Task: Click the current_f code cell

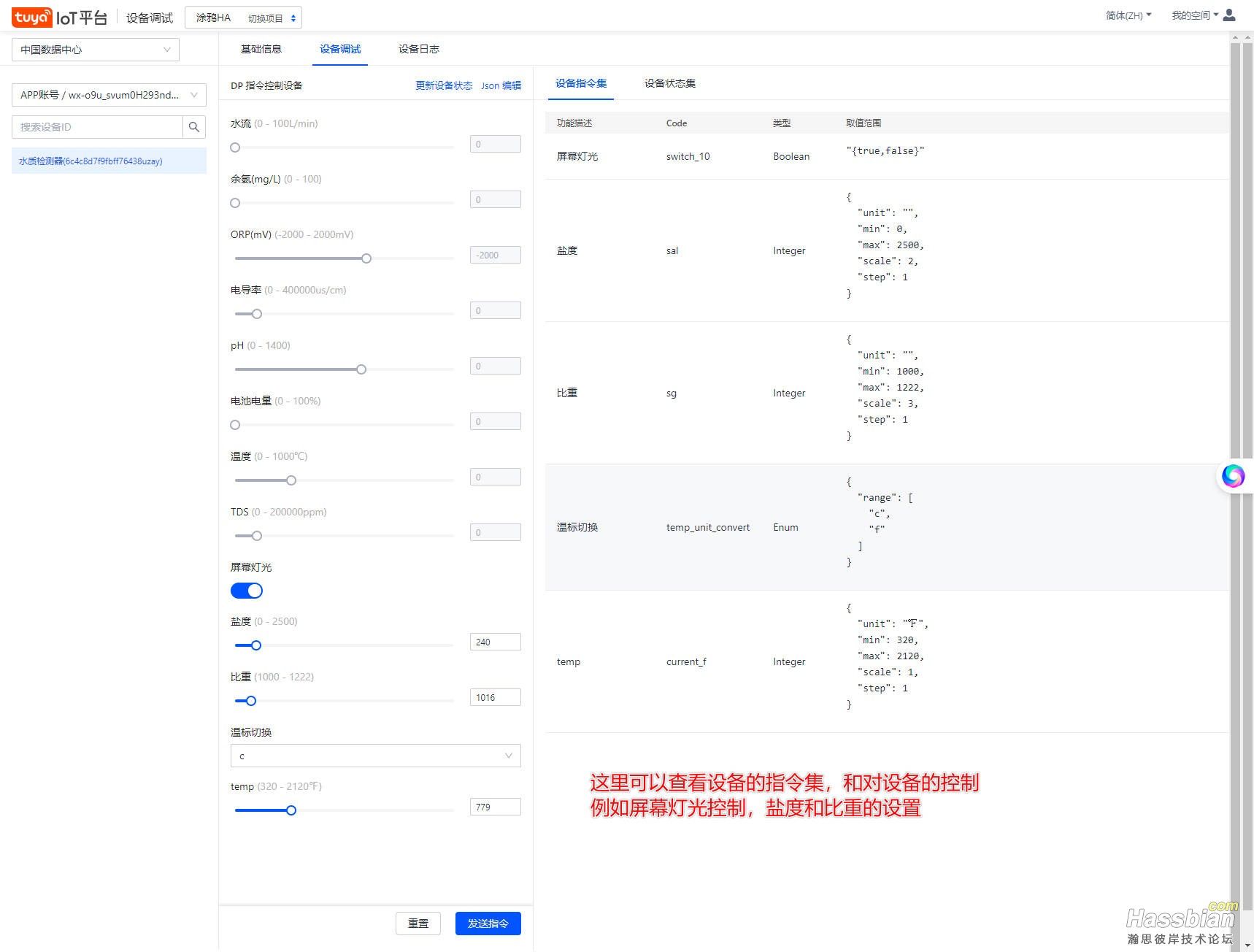Action: tap(686, 661)
